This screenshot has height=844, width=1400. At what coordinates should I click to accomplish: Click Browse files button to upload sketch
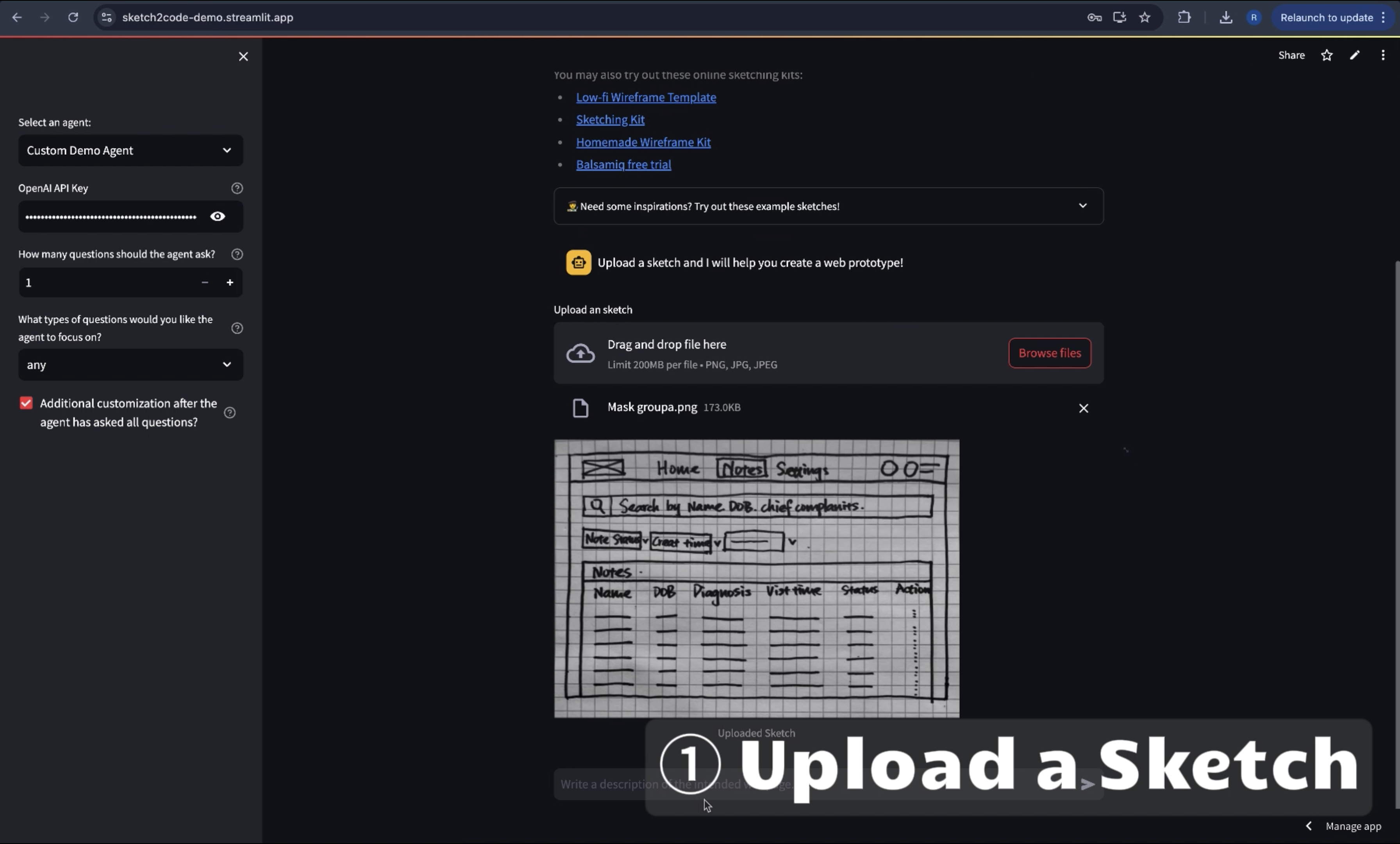click(1049, 352)
